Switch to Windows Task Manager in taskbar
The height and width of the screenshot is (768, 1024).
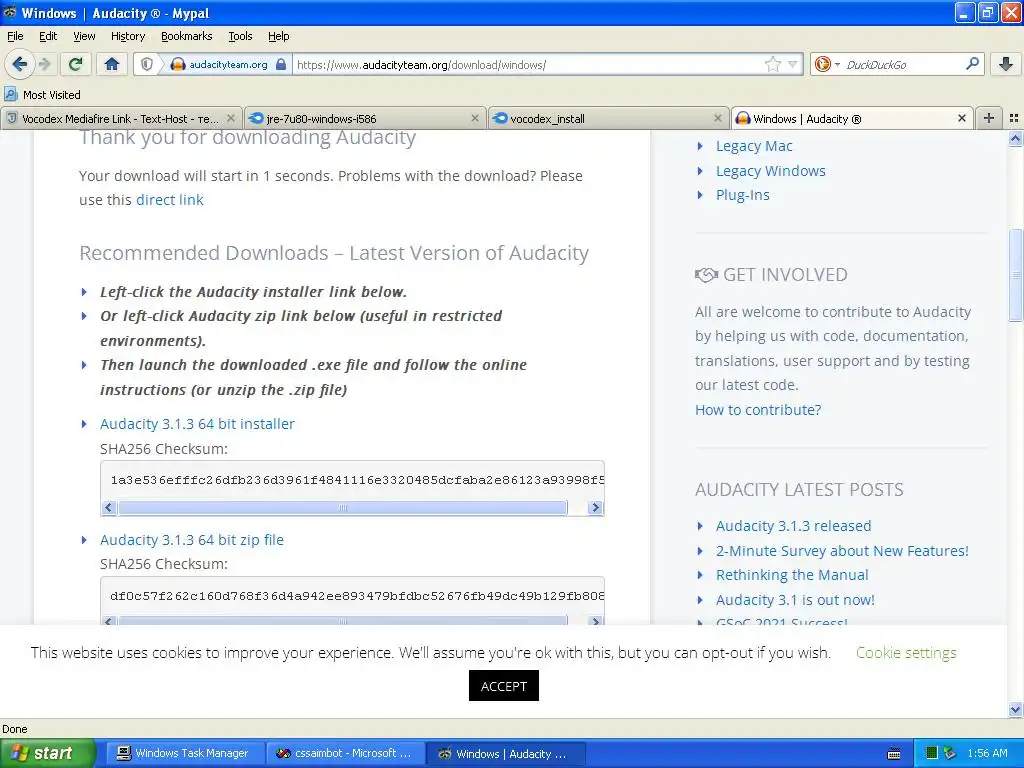(x=183, y=754)
